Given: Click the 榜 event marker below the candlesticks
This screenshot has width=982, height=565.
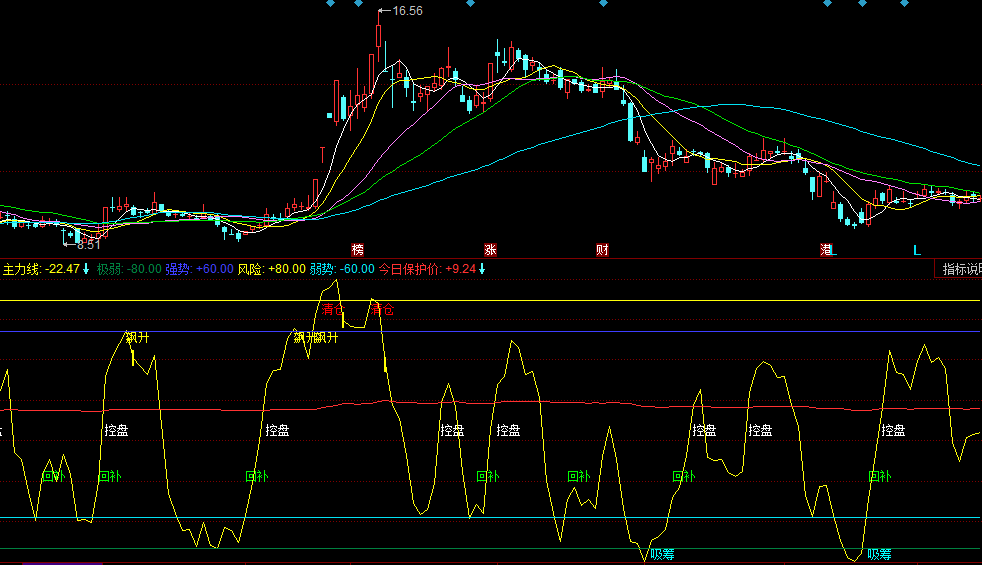Looking at the screenshot, I should click(x=357, y=249).
